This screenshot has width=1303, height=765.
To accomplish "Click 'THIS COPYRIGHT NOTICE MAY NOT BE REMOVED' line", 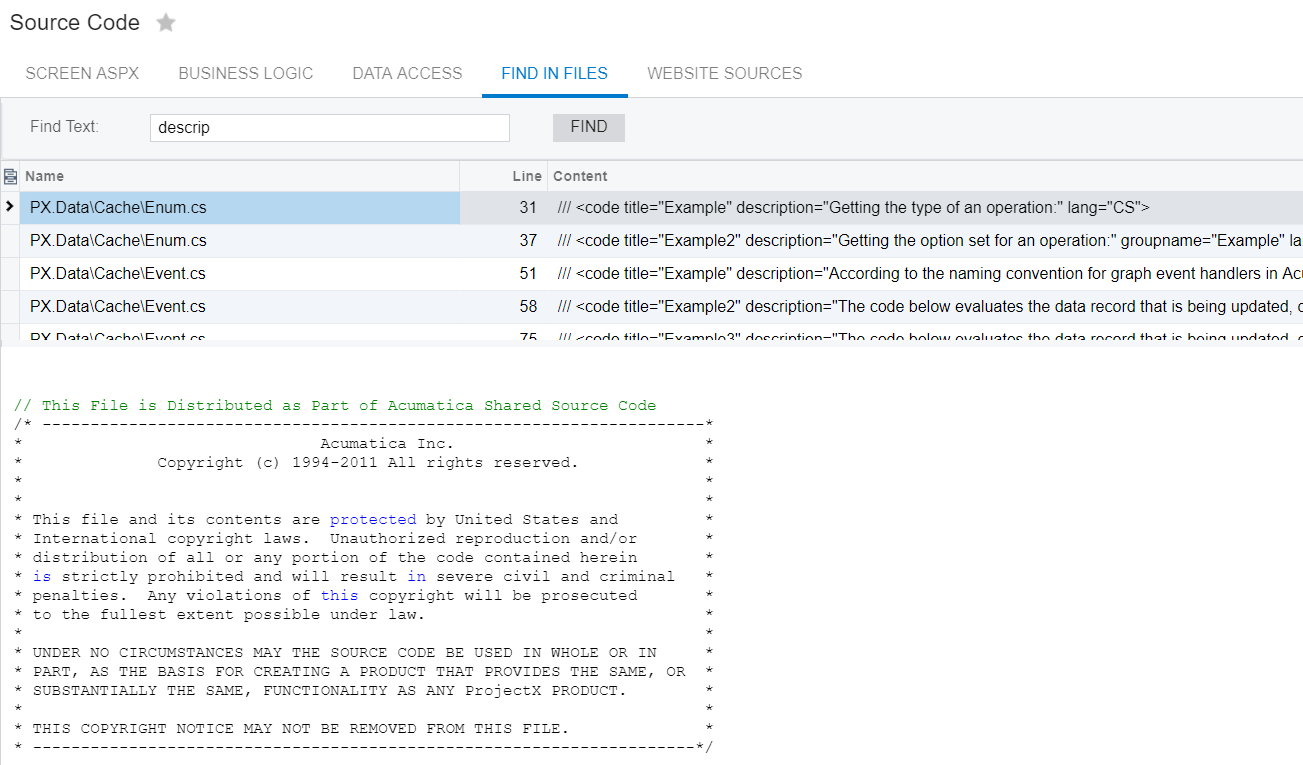I will [x=300, y=728].
